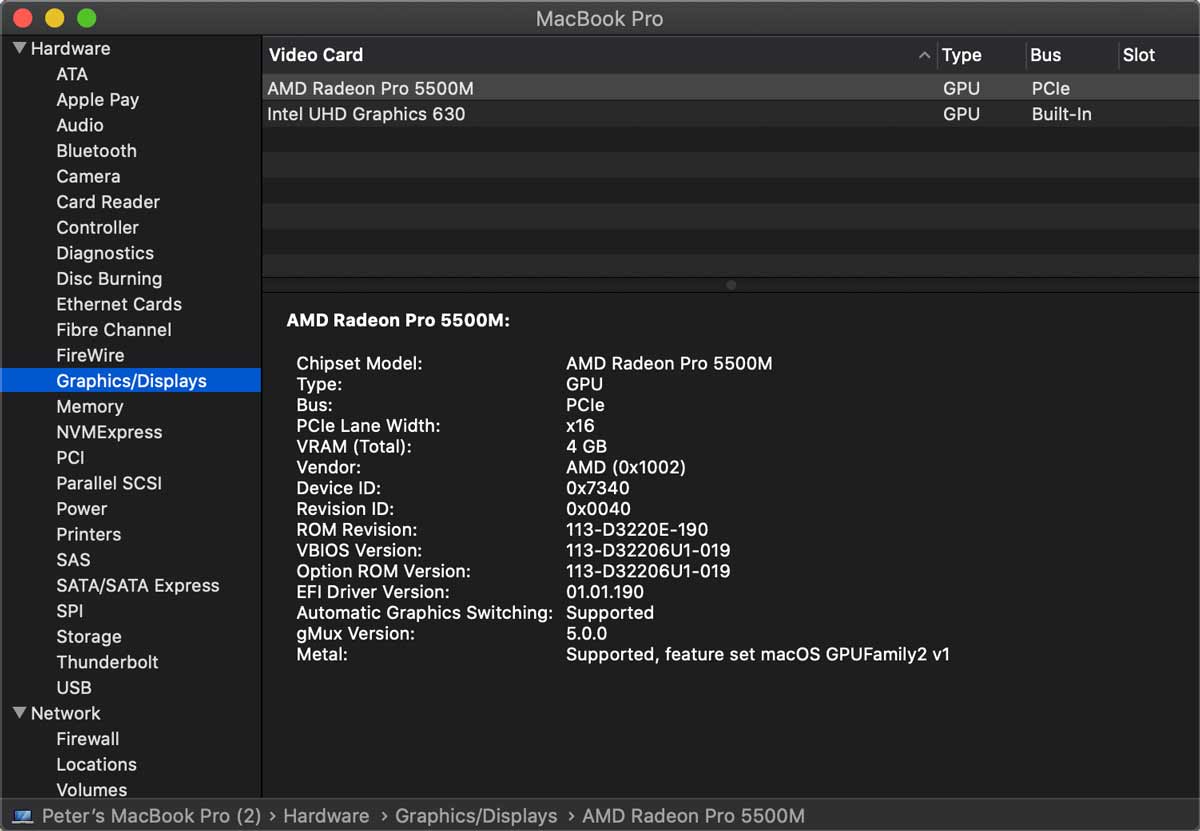This screenshot has width=1200, height=831.
Task: Click the Revision ID value 0x0040
Action: (598, 509)
